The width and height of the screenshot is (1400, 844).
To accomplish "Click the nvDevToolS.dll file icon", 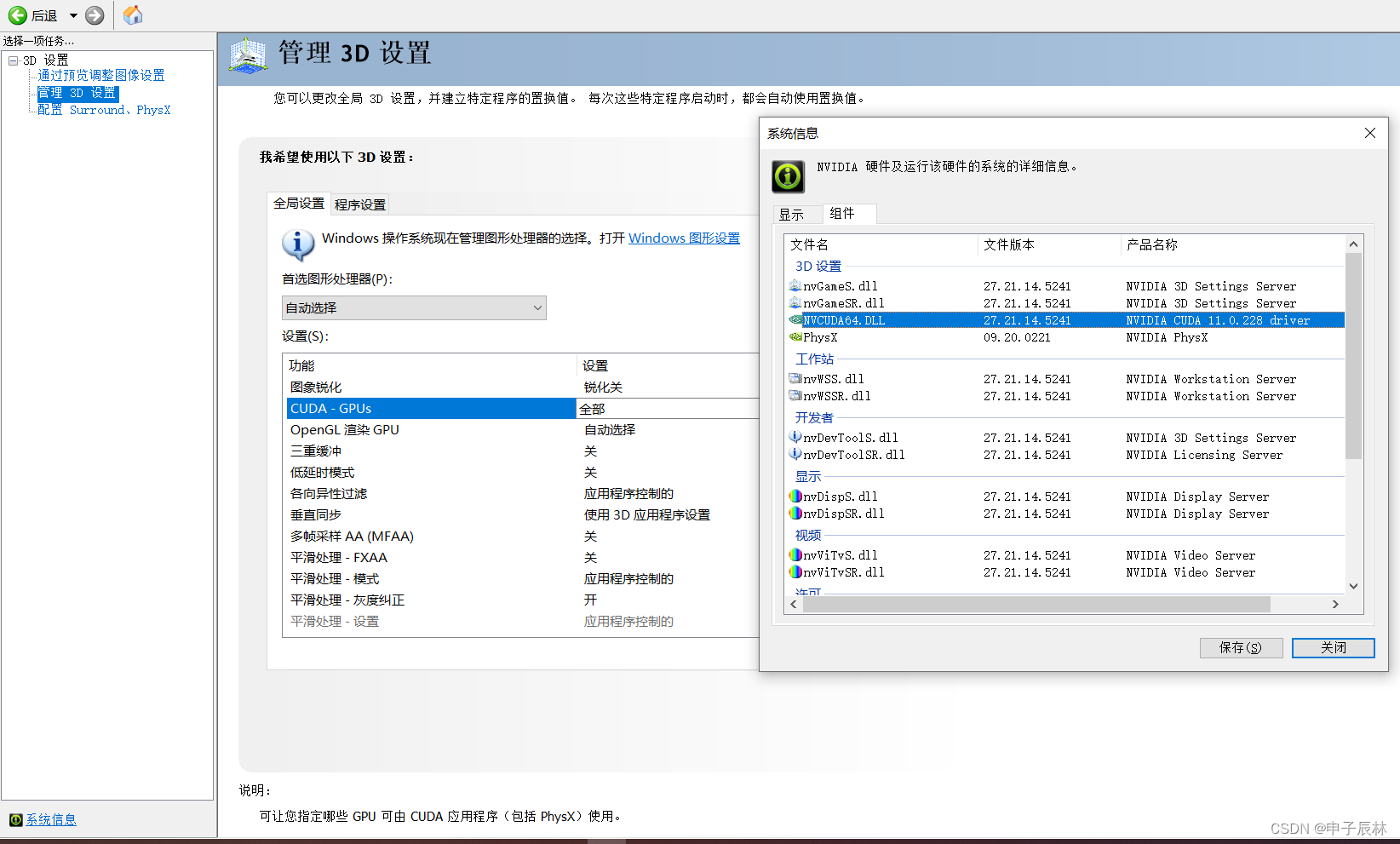I will click(x=795, y=438).
